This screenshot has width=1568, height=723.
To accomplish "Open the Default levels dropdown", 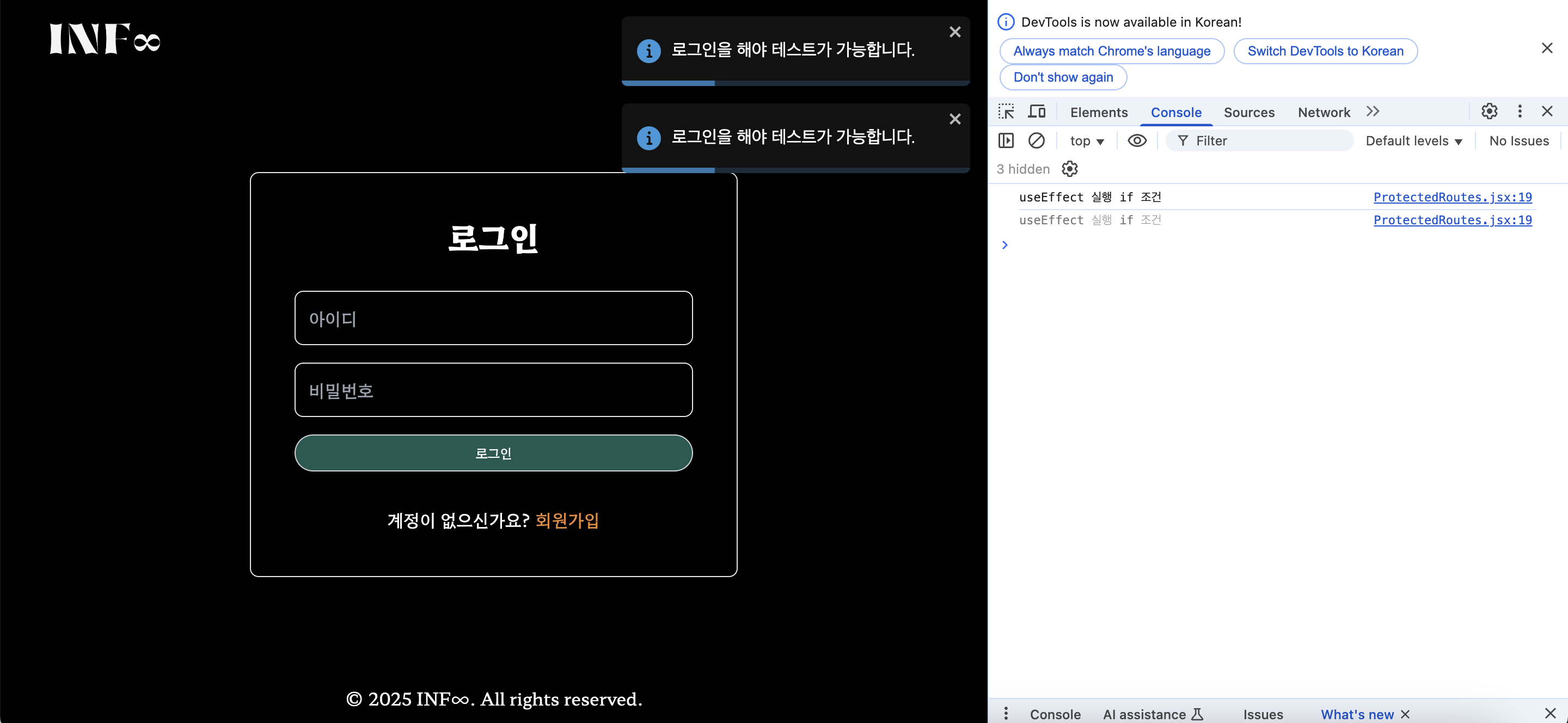I will pyautogui.click(x=1413, y=141).
